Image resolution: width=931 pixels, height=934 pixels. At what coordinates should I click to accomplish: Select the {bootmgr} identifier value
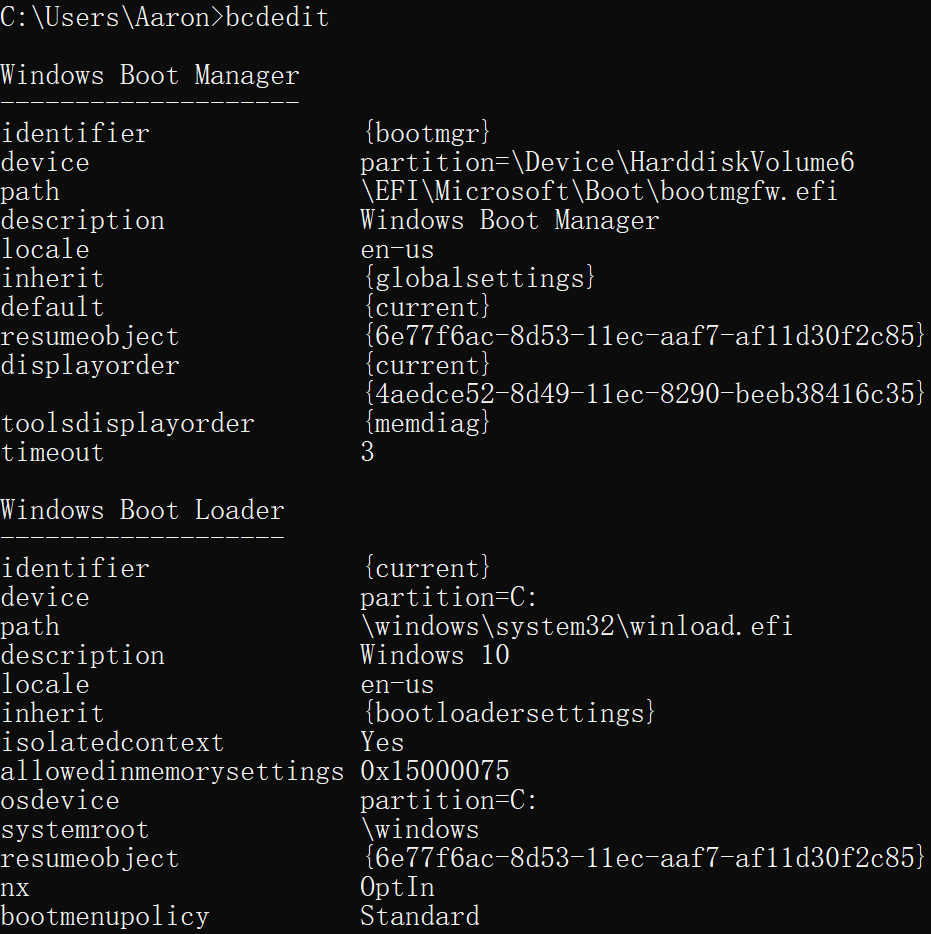(426, 133)
